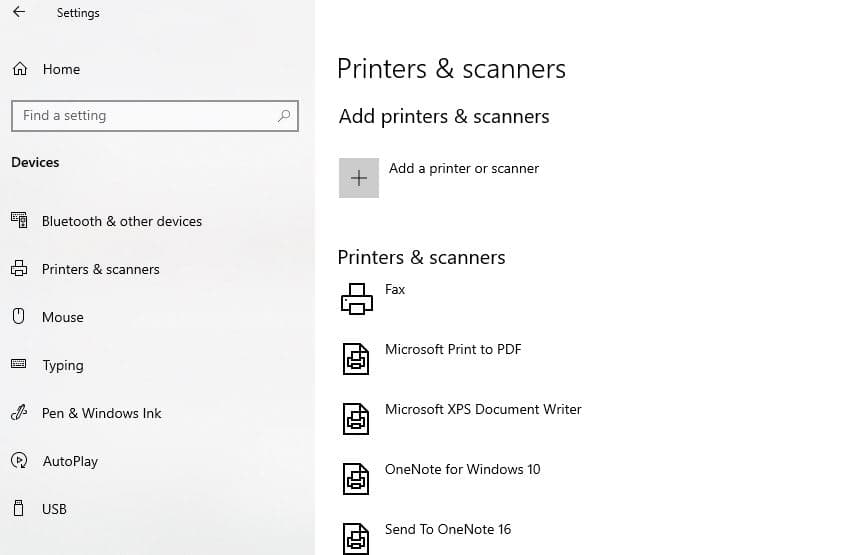Click the AutoPlay icon

[x=19, y=460]
